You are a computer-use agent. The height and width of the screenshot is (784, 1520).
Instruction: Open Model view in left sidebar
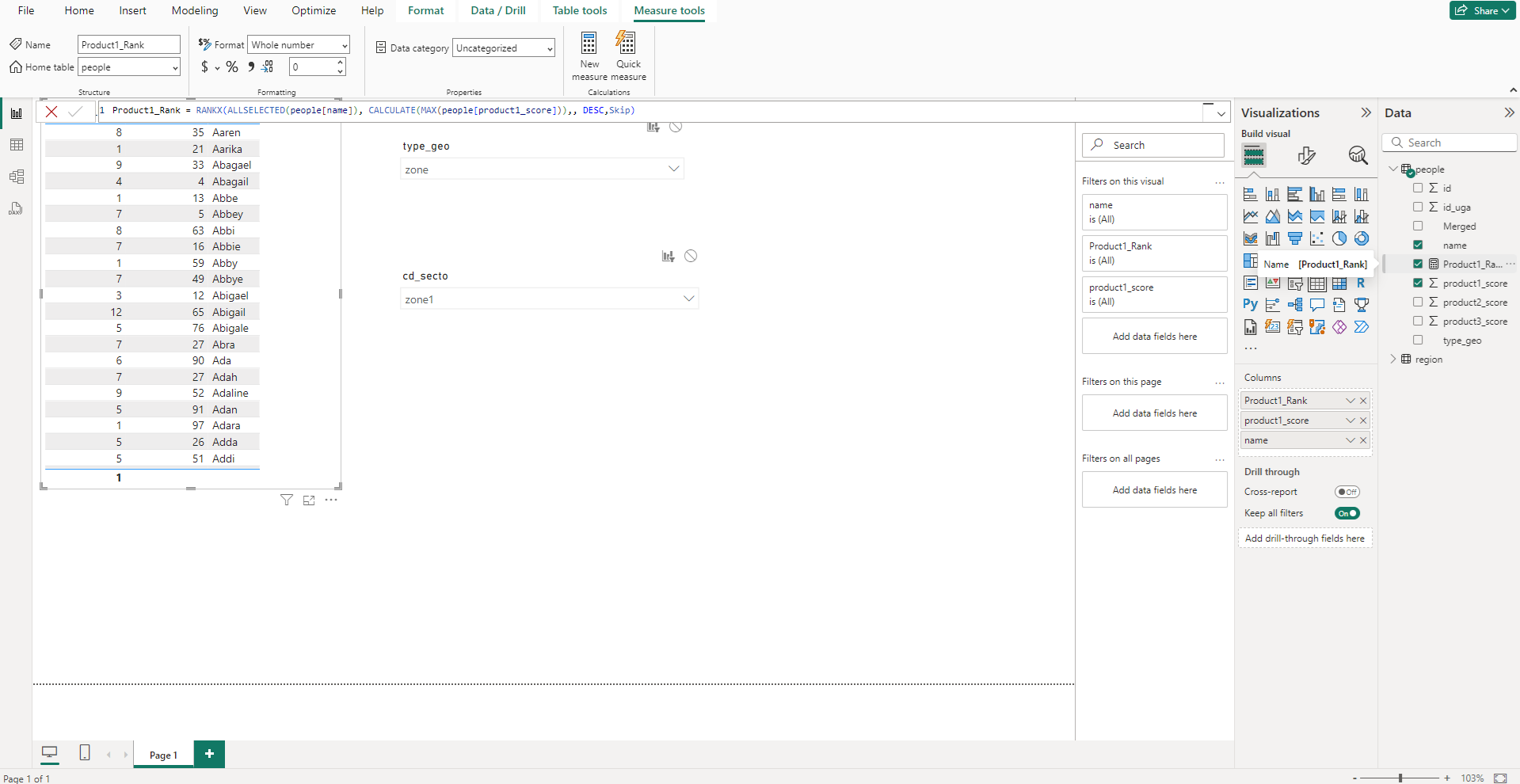tap(16, 177)
